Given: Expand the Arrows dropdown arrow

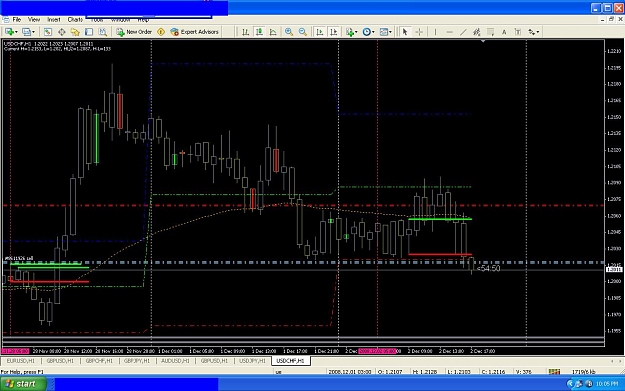Looking at the screenshot, I should coord(538,32).
